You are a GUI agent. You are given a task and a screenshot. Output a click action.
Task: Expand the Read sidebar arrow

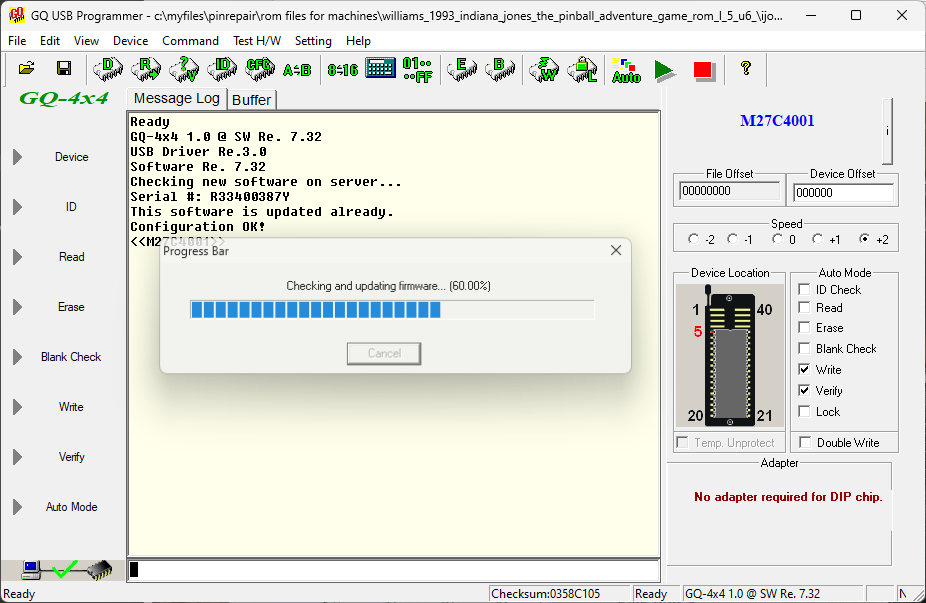coord(17,257)
